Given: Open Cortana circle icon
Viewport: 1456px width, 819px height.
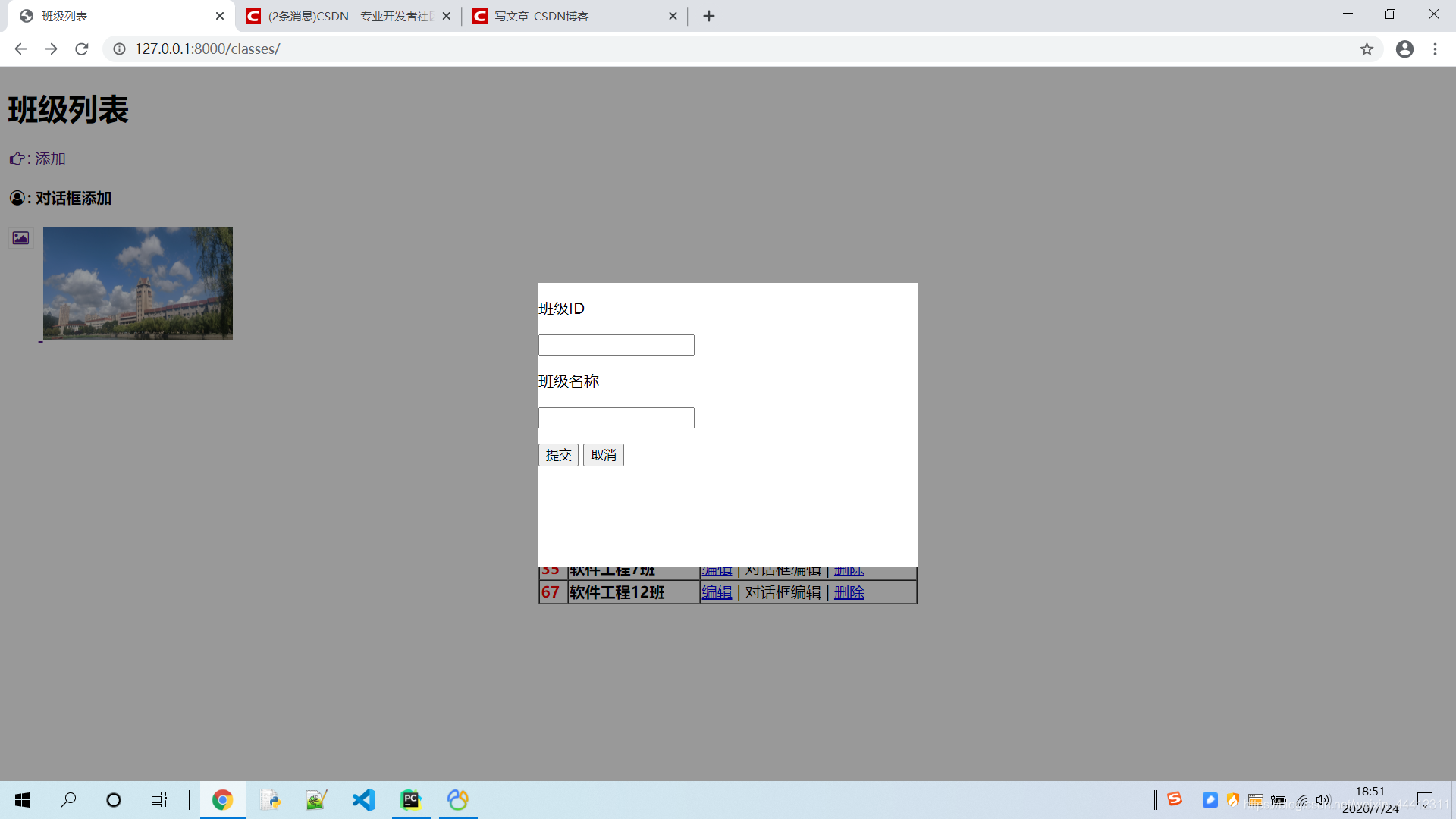Looking at the screenshot, I should click(114, 800).
